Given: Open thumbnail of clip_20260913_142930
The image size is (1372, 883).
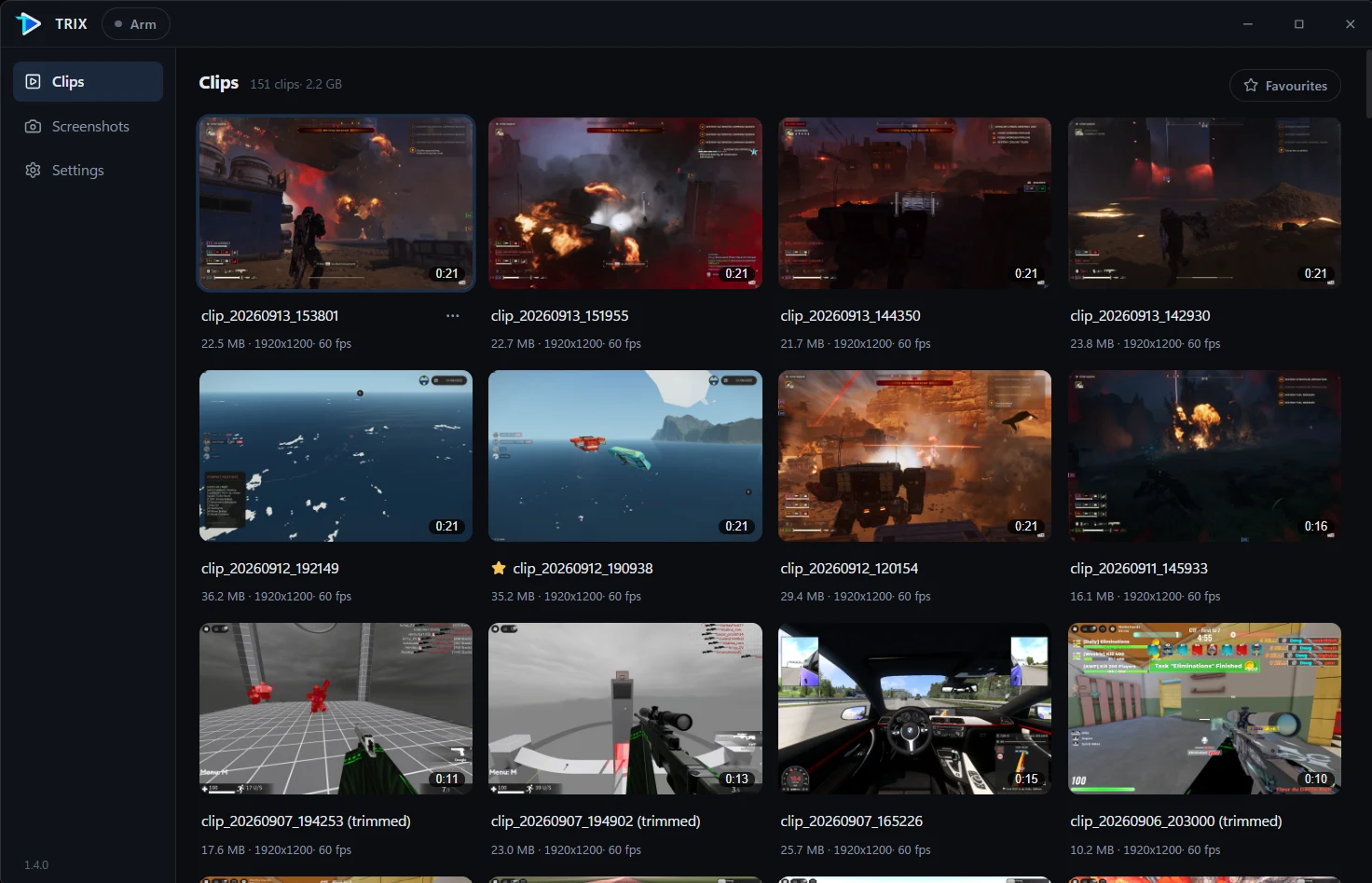Looking at the screenshot, I should pos(1204,203).
